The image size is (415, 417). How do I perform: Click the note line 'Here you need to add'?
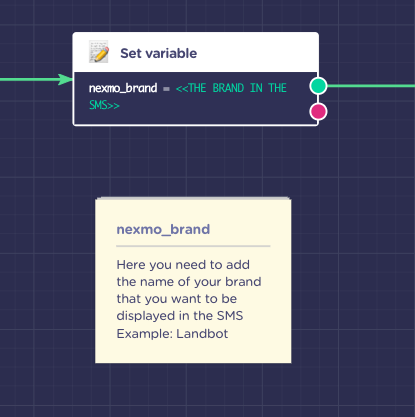(x=183, y=265)
